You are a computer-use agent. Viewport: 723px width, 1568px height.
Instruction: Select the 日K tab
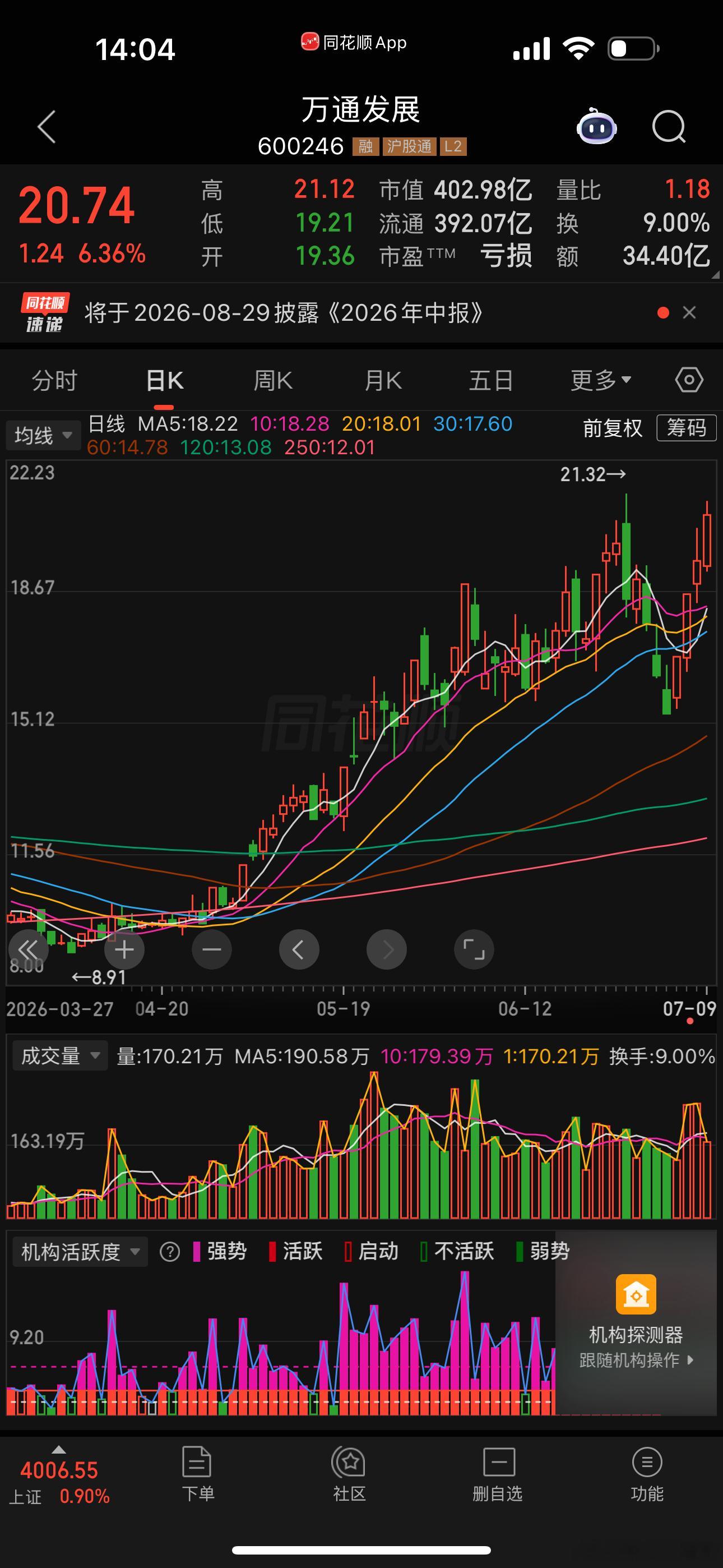click(x=164, y=380)
